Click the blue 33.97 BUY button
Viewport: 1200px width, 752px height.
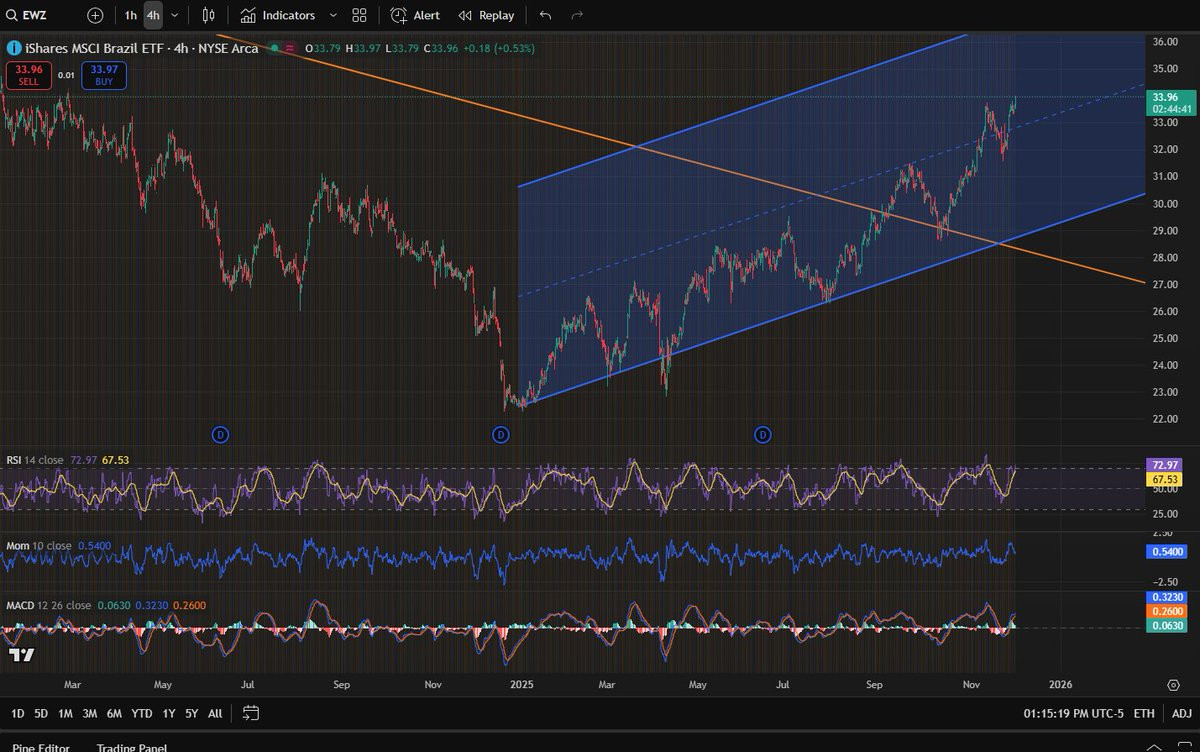pos(104,75)
